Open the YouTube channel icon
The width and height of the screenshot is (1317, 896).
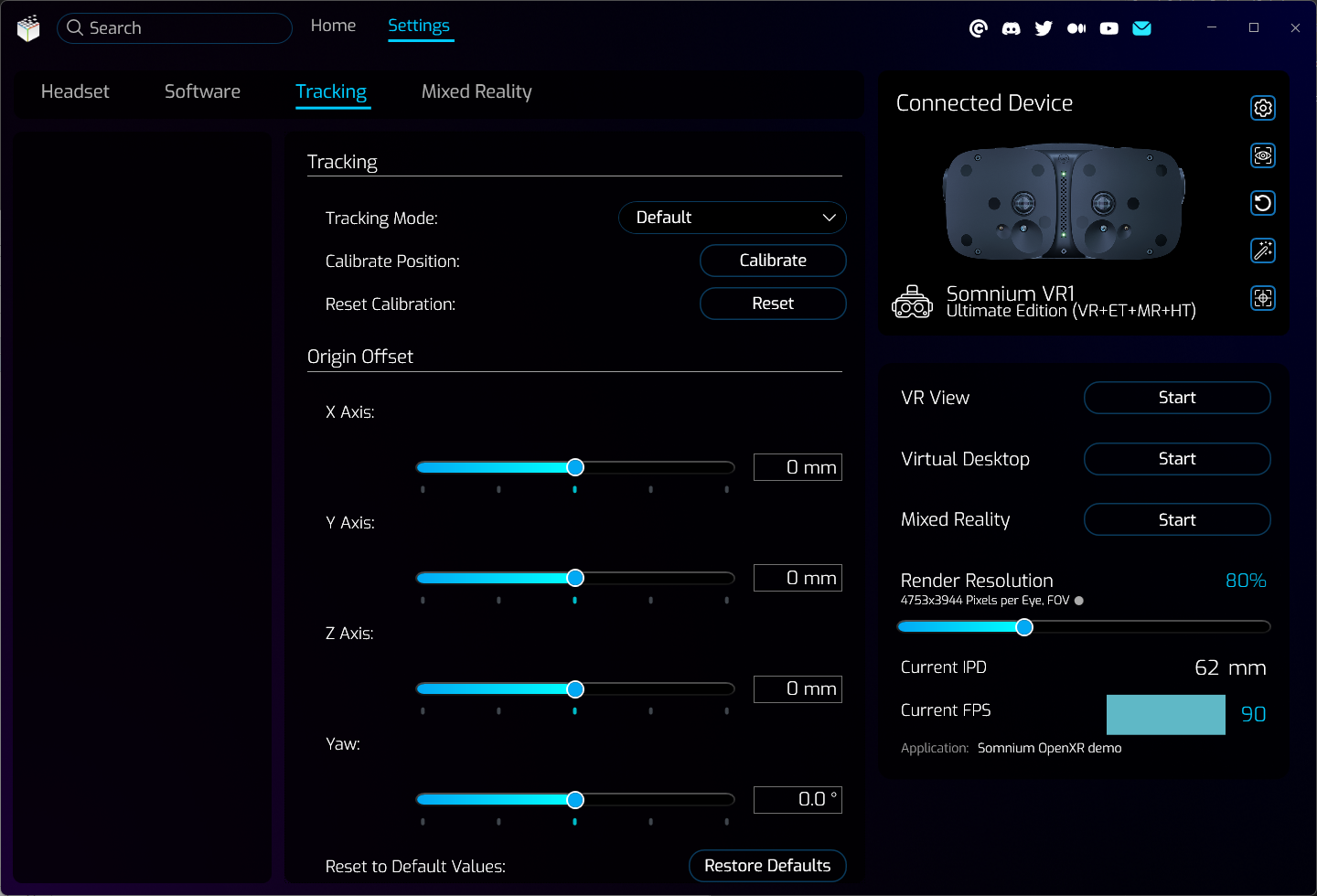click(1108, 28)
